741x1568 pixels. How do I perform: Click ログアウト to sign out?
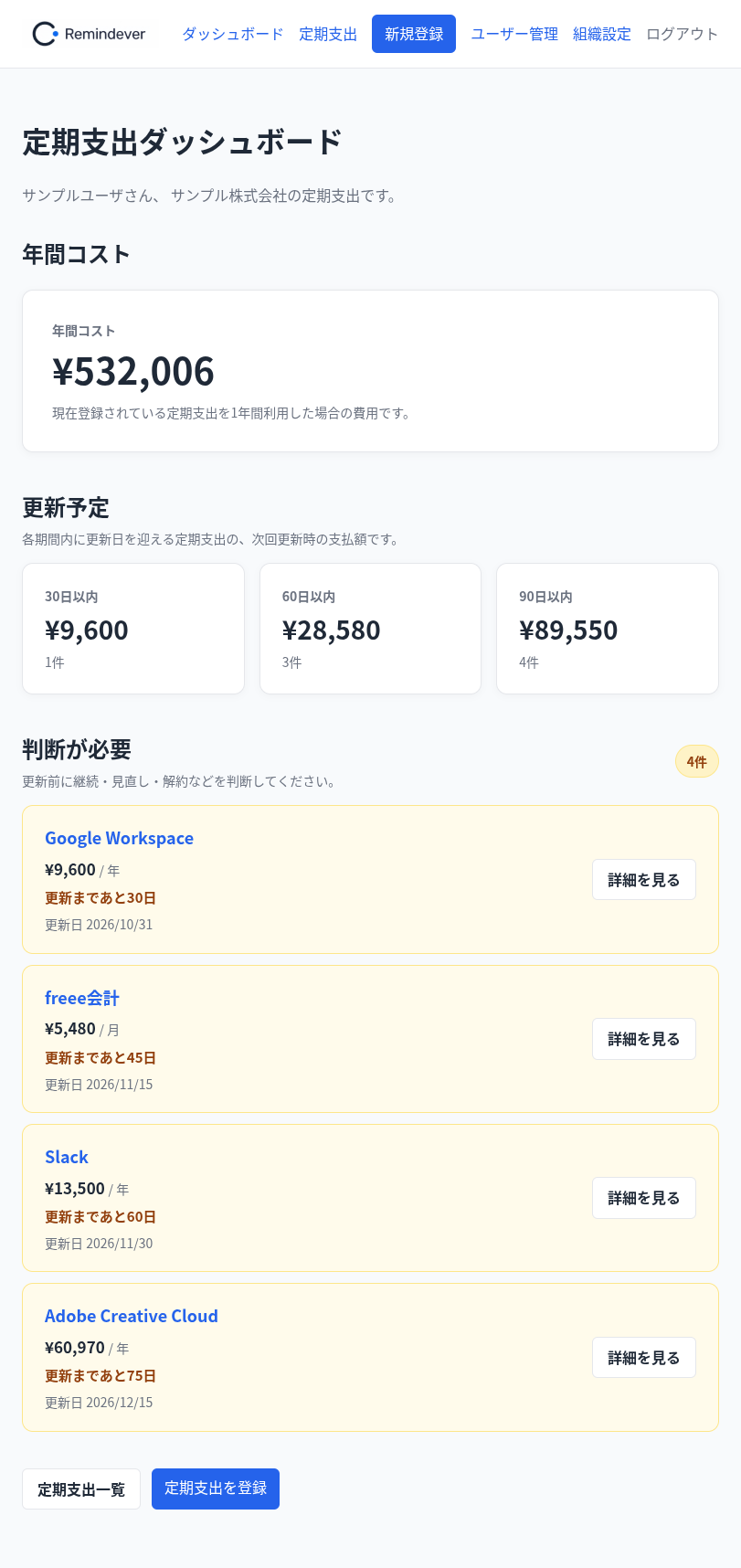pyautogui.click(x=683, y=34)
